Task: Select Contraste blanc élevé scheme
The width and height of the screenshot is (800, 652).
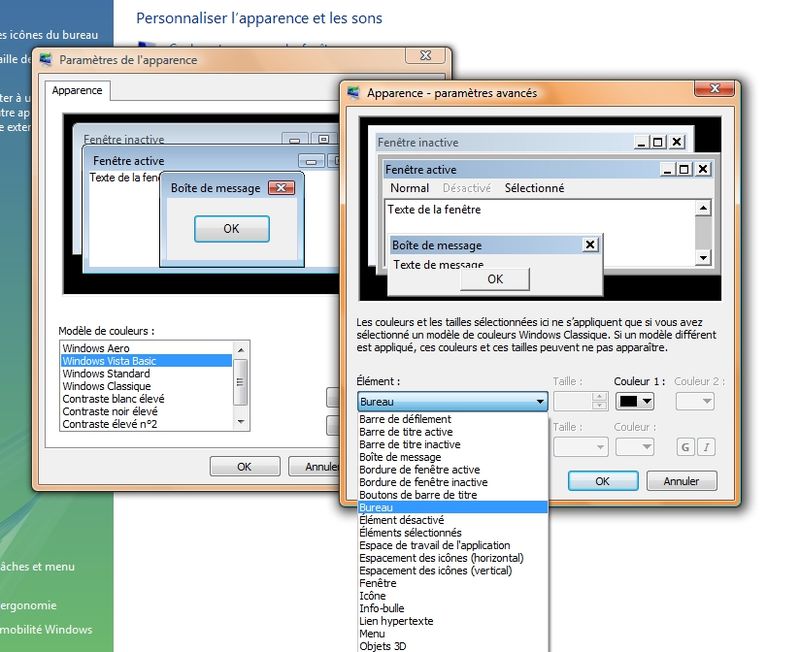Action: click(146, 398)
